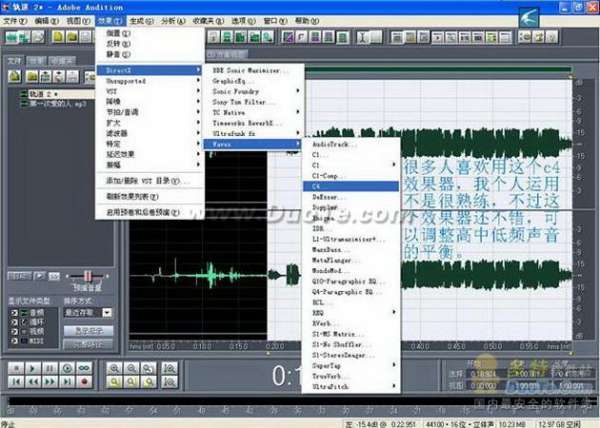Open the 排序方式 sort dropdown
Screen dimensions: 600x428
(106, 313)
